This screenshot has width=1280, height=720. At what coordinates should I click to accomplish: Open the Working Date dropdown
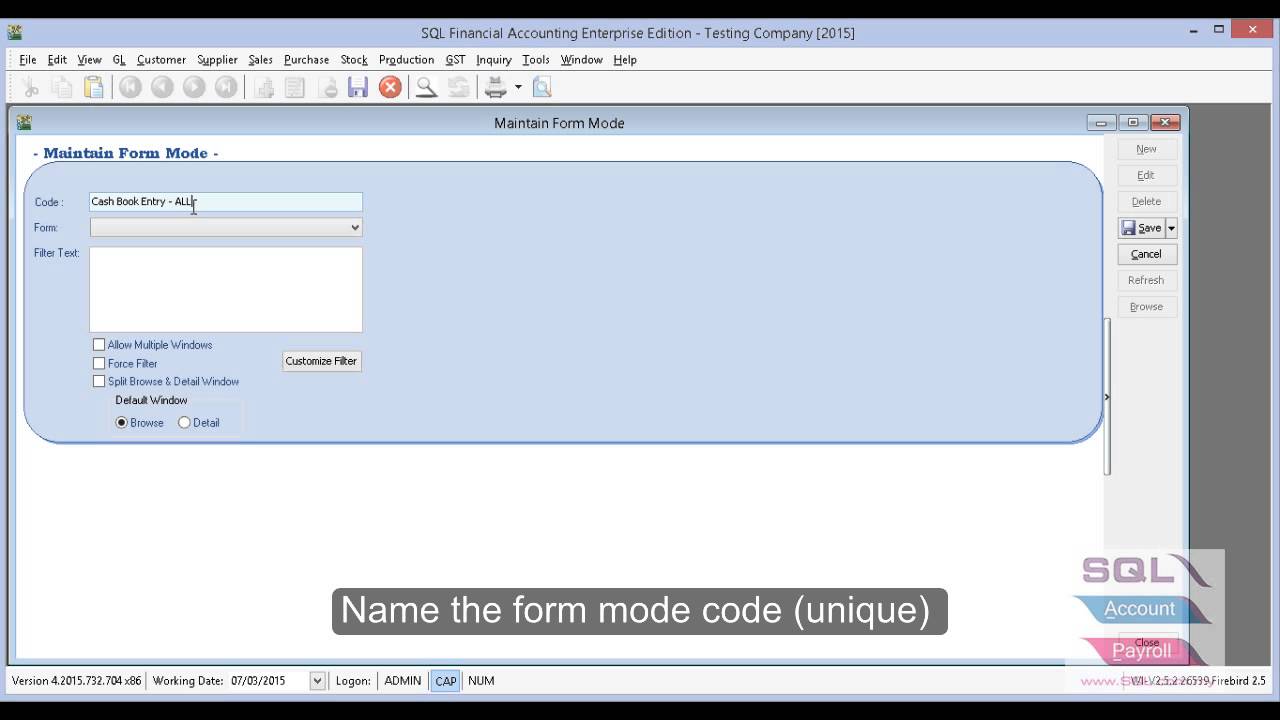[x=317, y=681]
